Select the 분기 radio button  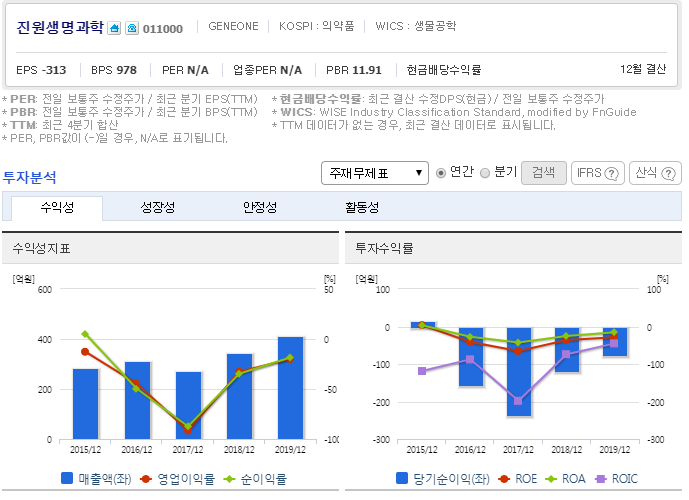tap(485, 173)
